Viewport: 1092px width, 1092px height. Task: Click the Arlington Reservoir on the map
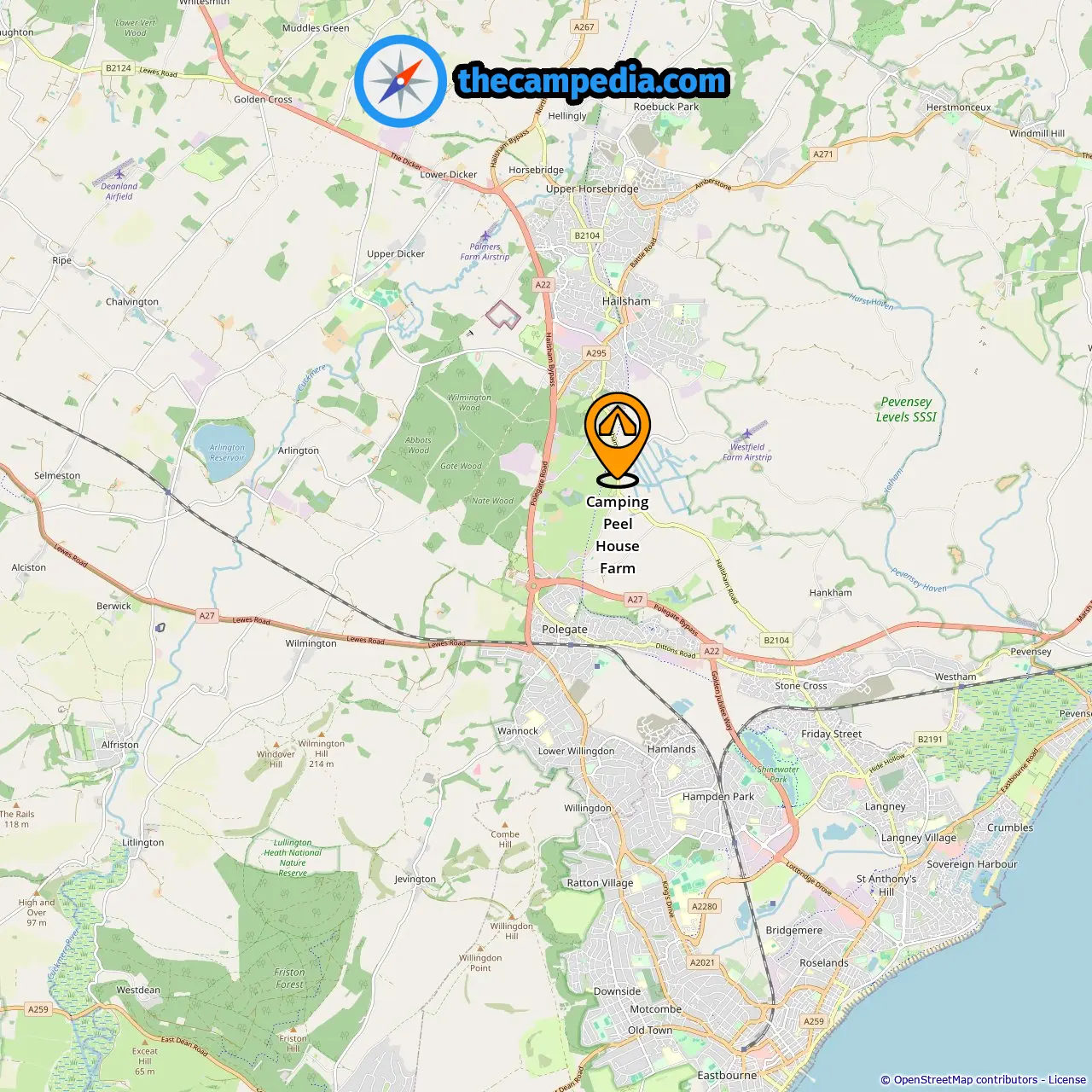[x=224, y=450]
